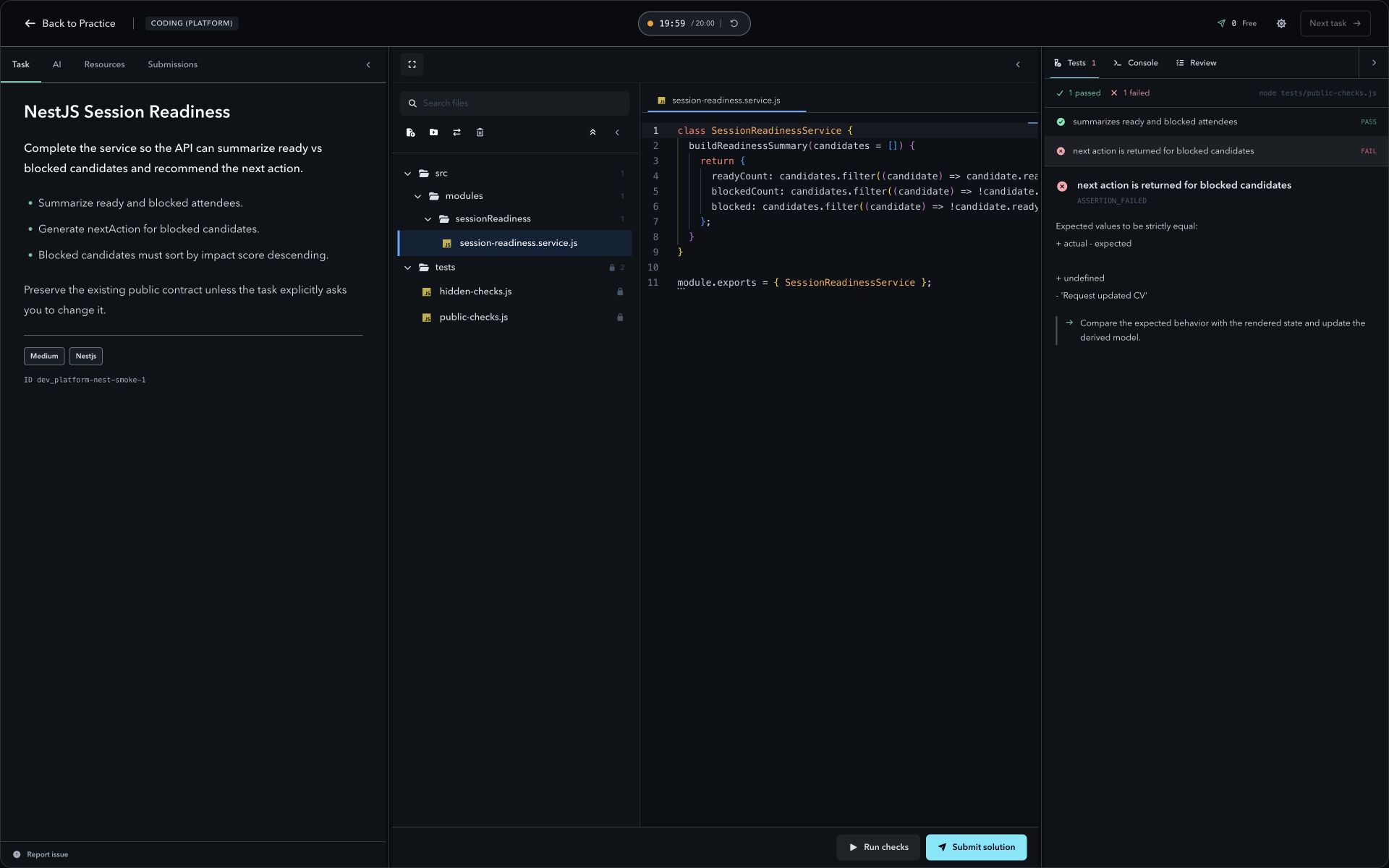The height and width of the screenshot is (868, 1389).
Task: Open the Review tab
Action: coord(1196,63)
